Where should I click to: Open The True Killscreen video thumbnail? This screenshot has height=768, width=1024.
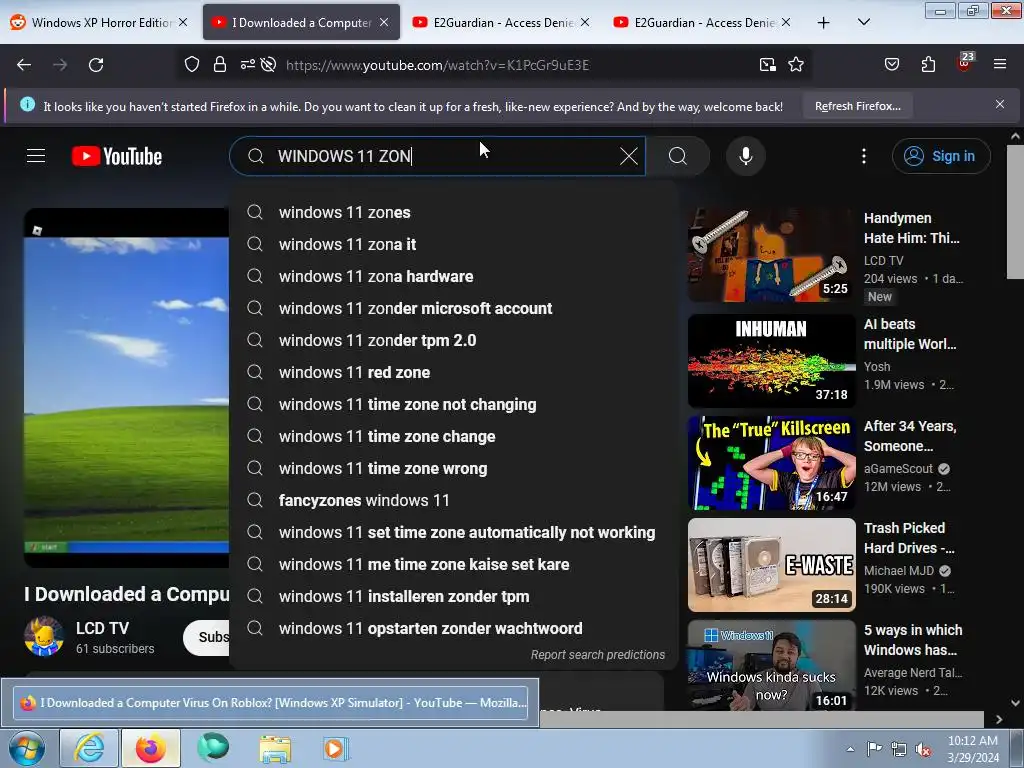[x=771, y=463]
